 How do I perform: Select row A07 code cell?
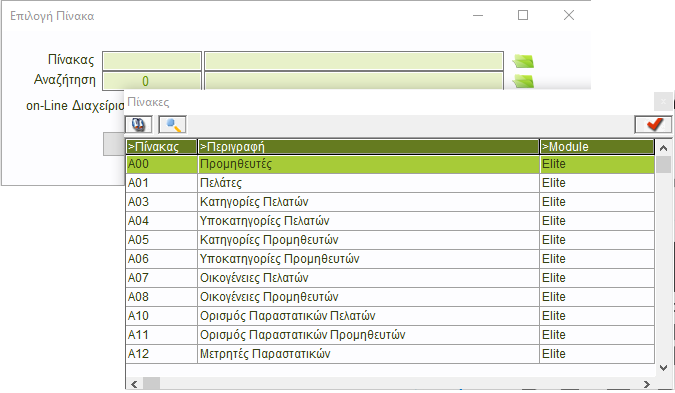coord(161,278)
